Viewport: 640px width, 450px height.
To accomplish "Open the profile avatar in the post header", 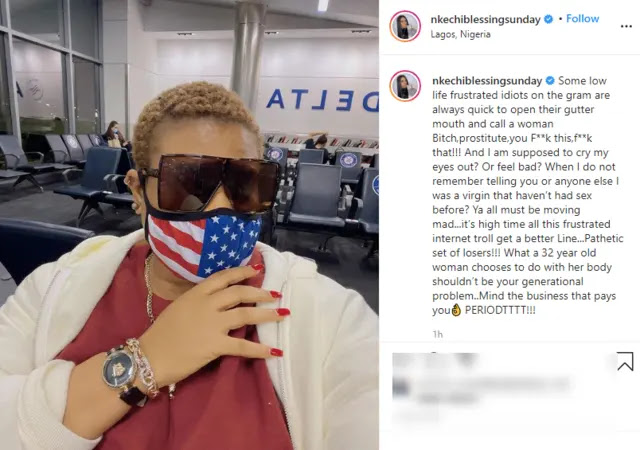I will click(405, 27).
